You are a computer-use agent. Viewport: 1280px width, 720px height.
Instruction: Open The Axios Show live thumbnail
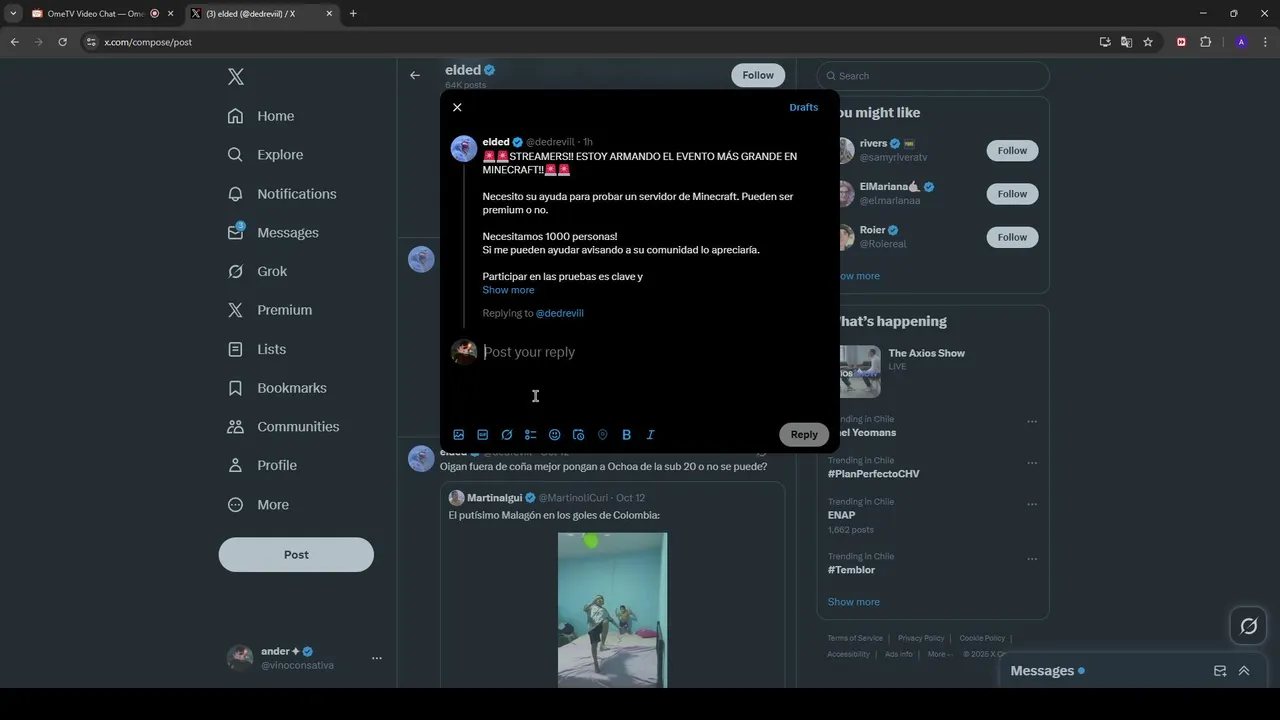coord(859,372)
